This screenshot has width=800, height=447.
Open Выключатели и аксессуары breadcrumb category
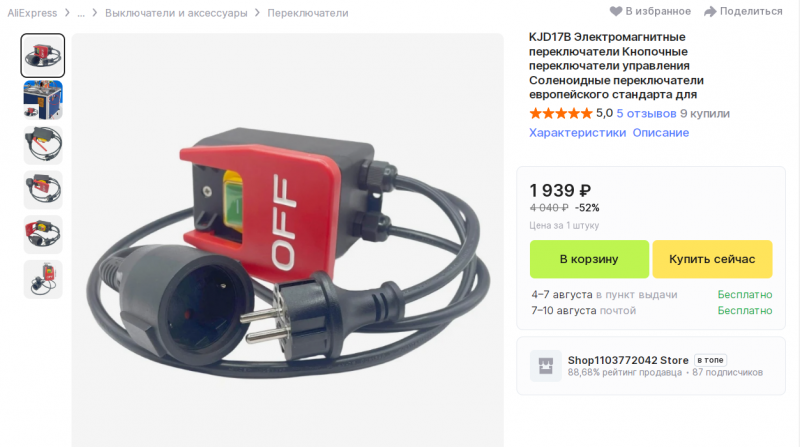point(176,13)
